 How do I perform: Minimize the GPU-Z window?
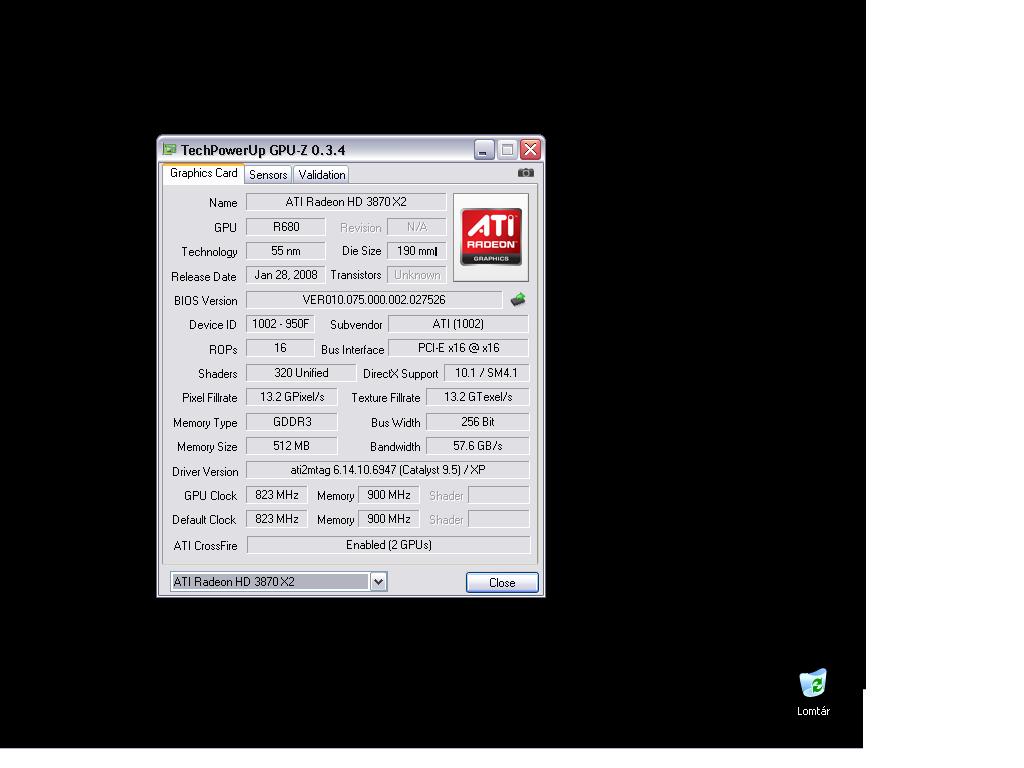[484, 150]
